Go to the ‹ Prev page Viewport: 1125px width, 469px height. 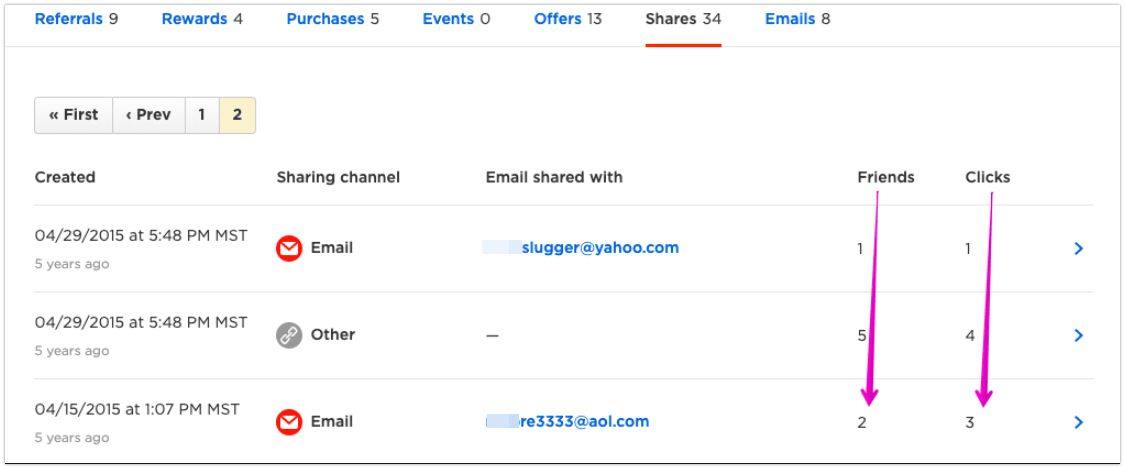149,115
